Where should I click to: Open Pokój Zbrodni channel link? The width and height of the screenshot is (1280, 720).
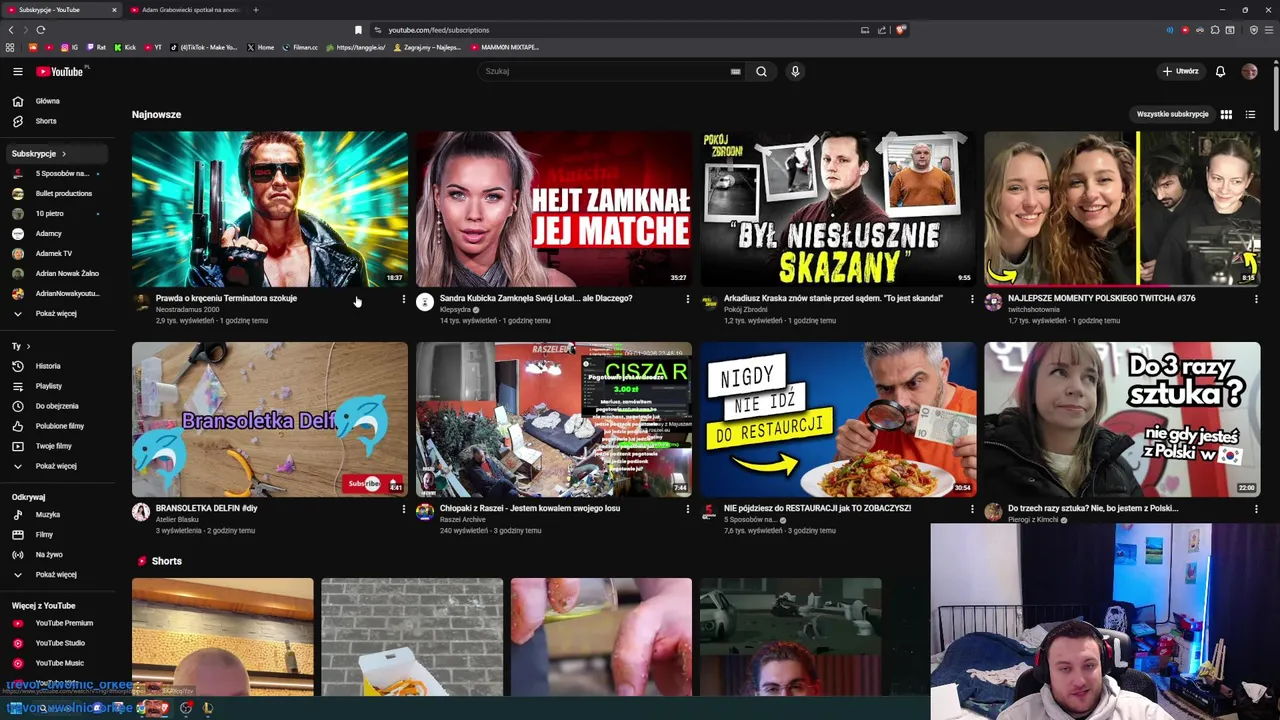click(745, 310)
